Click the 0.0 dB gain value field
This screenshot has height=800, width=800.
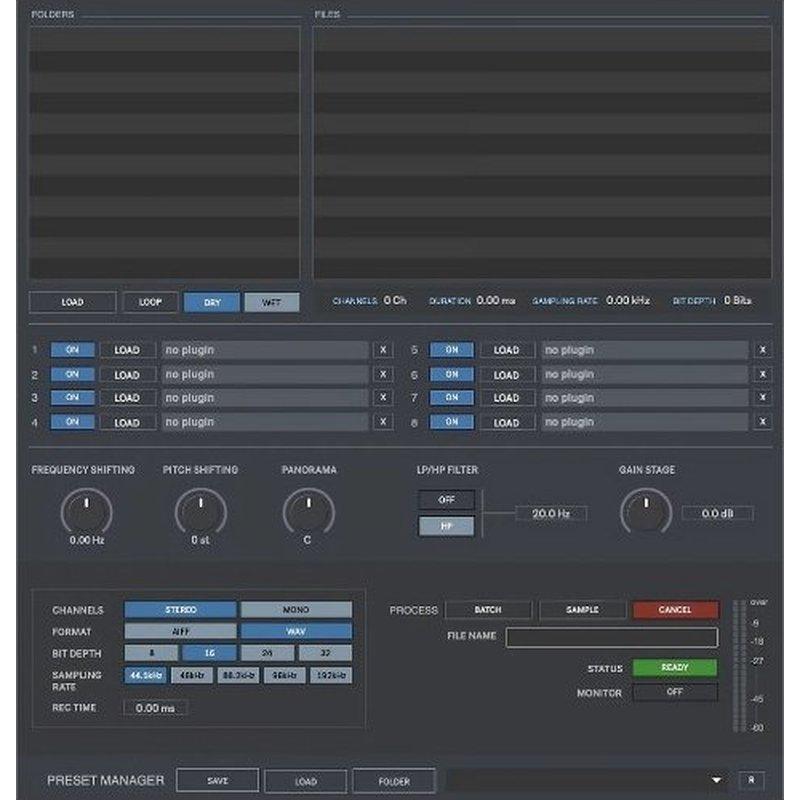point(717,513)
